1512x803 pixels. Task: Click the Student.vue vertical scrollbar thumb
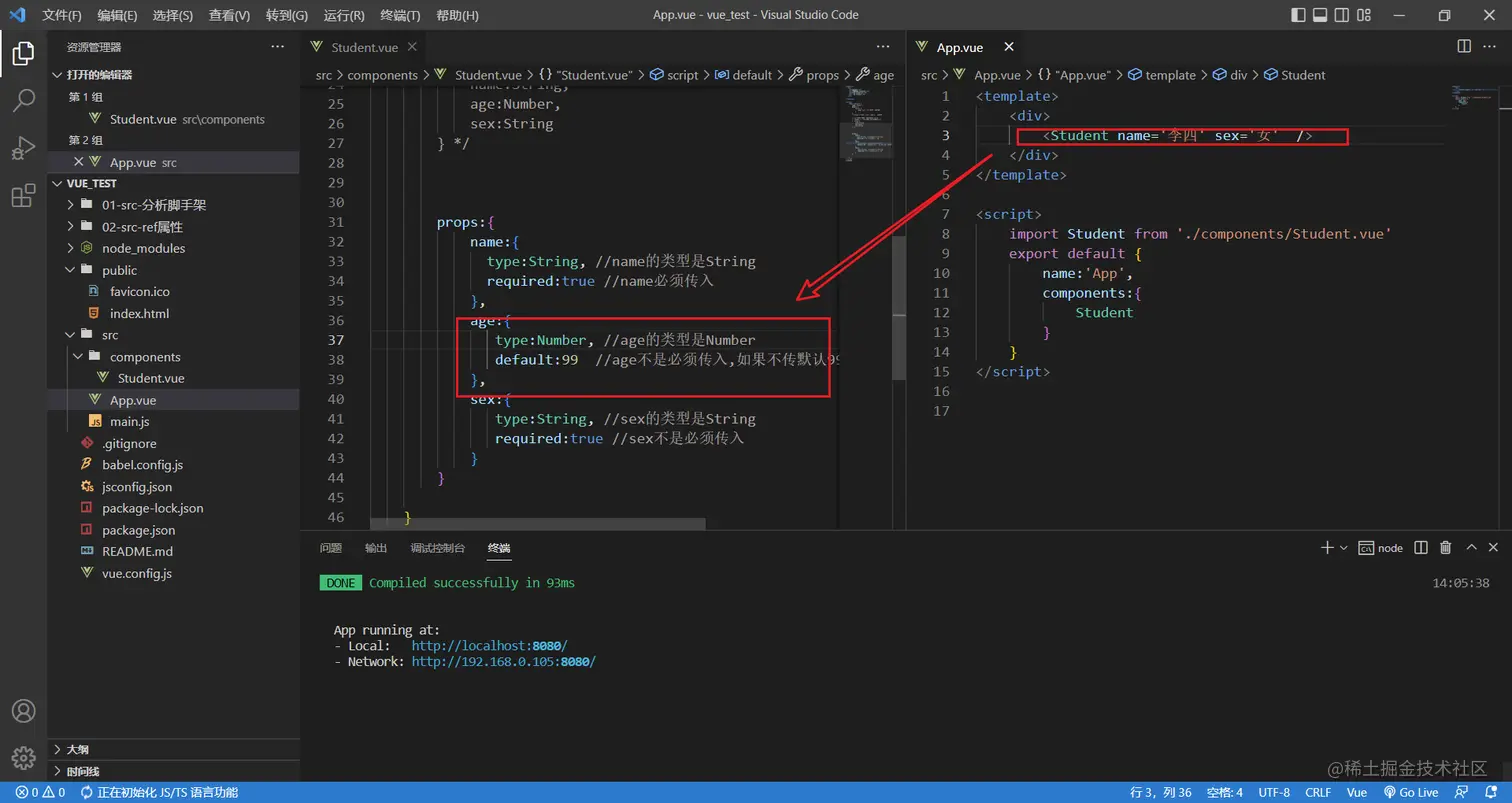click(899, 307)
